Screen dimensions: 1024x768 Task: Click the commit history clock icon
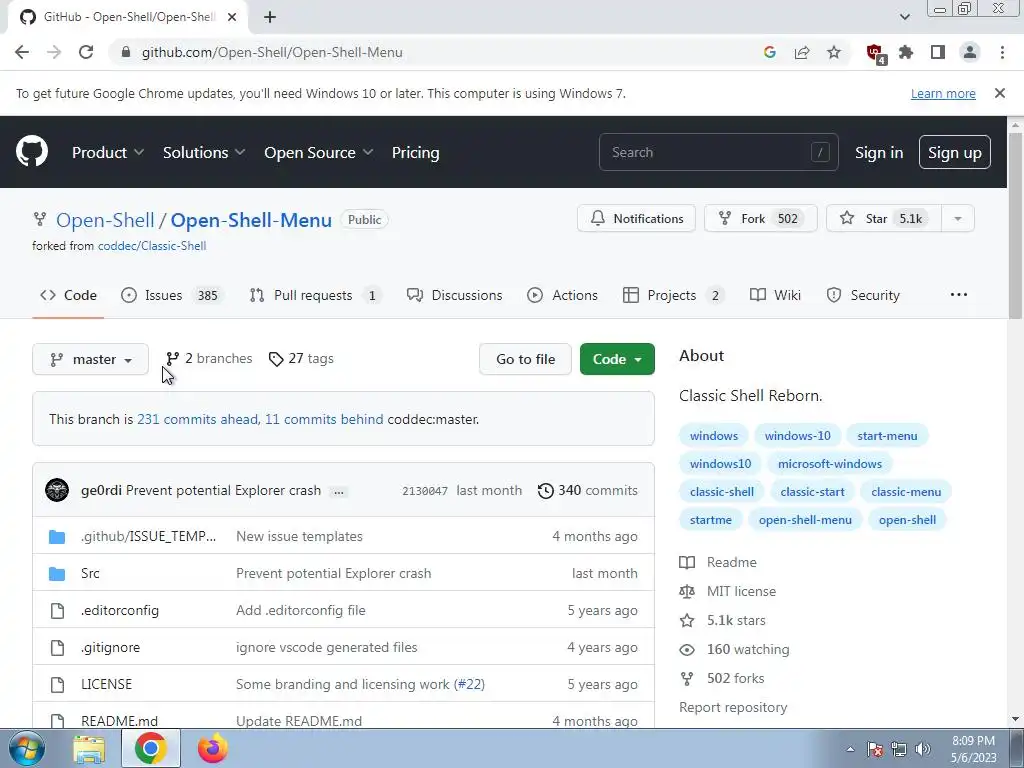pyautogui.click(x=545, y=490)
